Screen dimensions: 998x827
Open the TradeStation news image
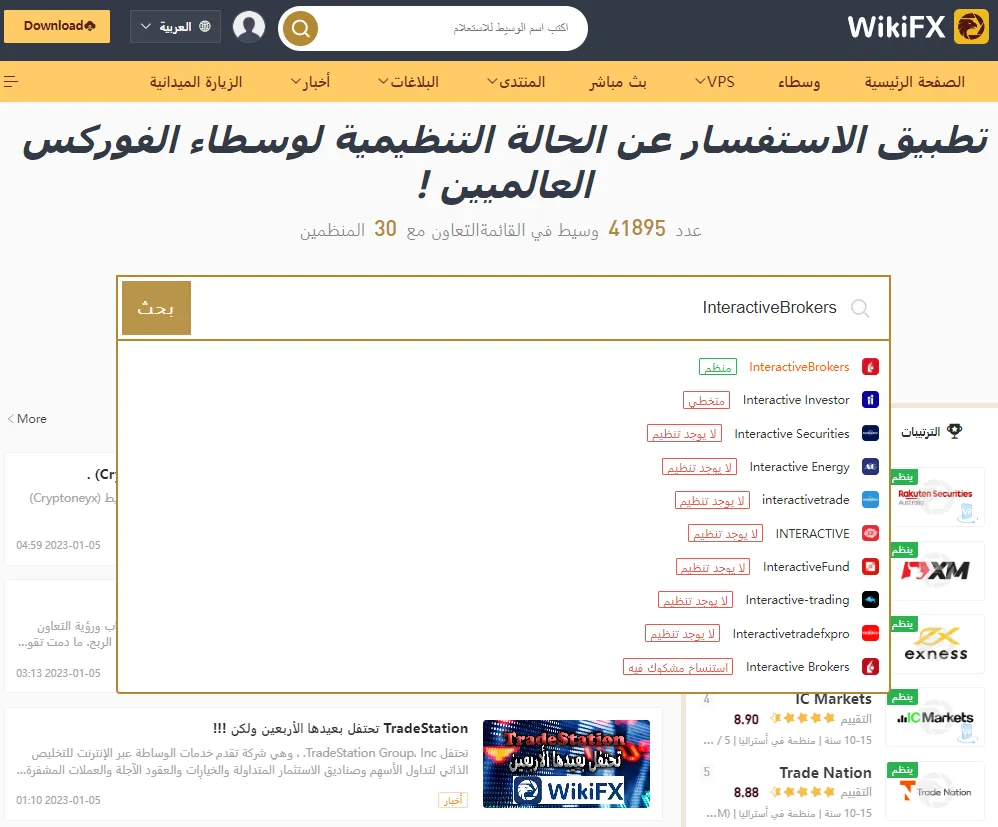(x=566, y=764)
